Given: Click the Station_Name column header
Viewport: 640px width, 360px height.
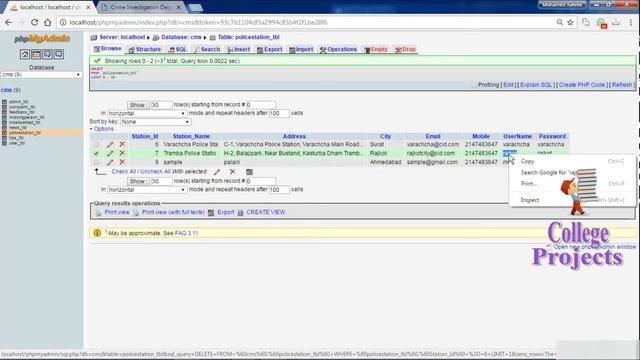Looking at the screenshot, I should [191, 136].
